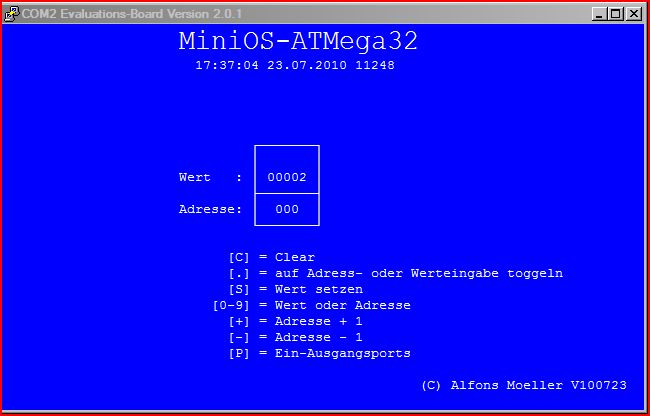Click the MiniOS-ATMega32 heading
The width and height of the screenshot is (650, 416).
tap(298, 42)
